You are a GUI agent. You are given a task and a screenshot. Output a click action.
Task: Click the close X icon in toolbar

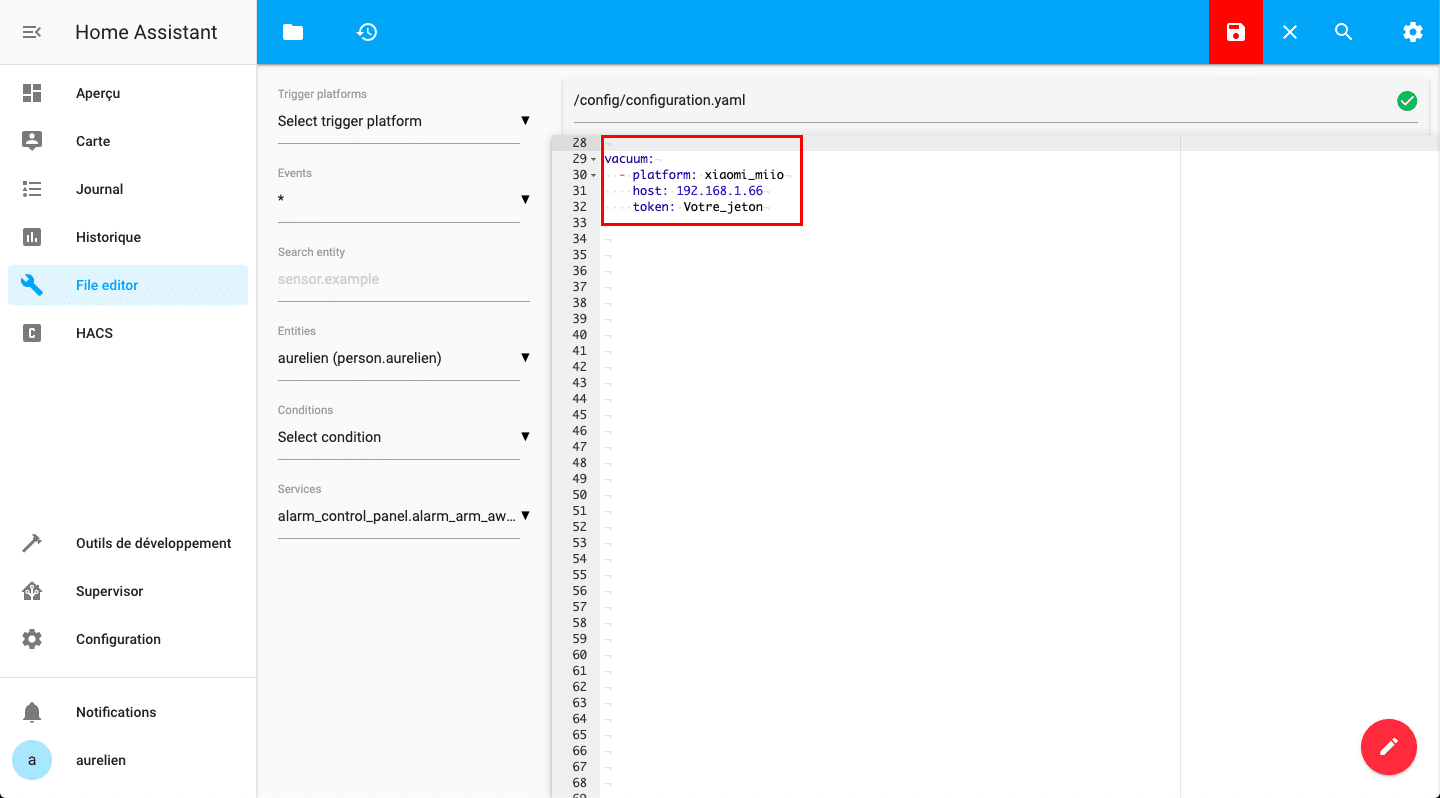point(1290,32)
